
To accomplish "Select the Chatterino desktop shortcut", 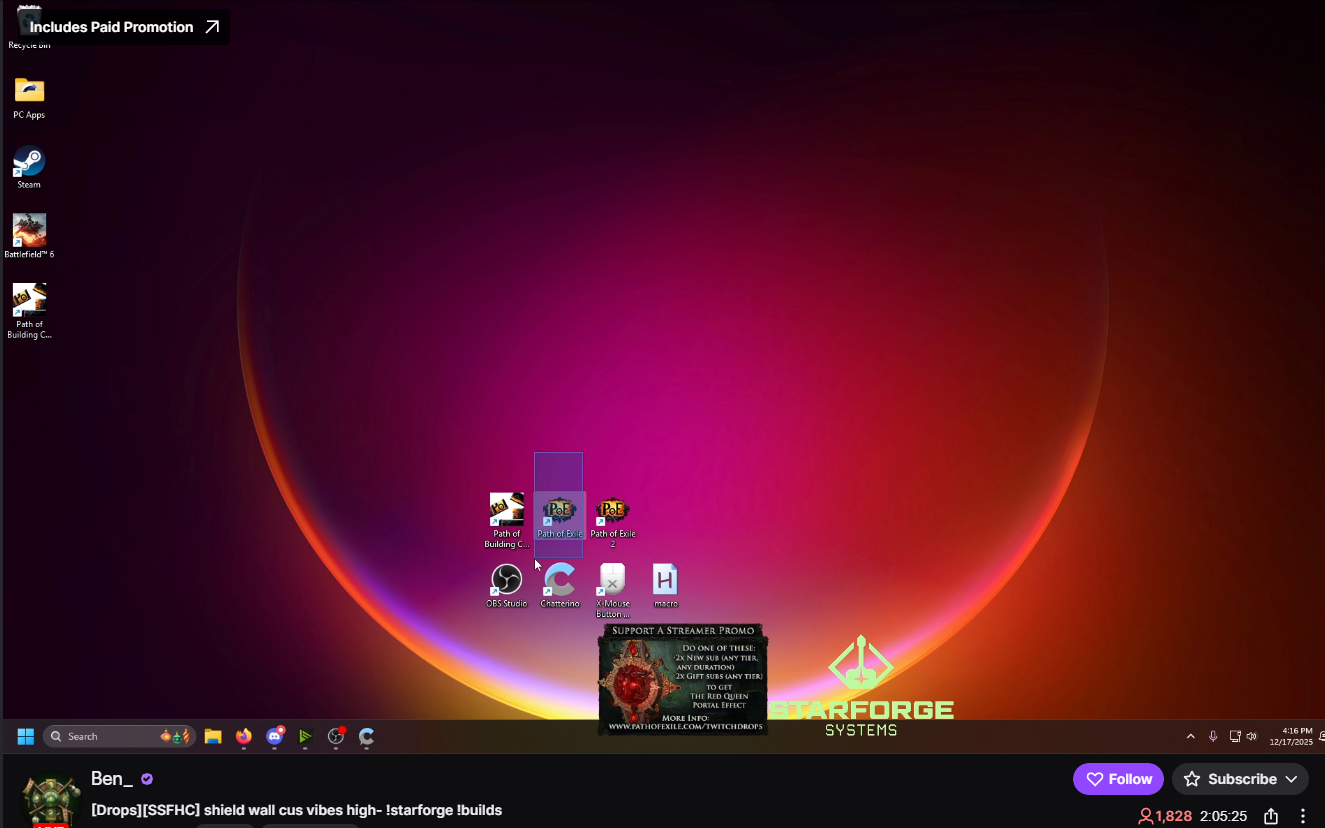I will pos(559,586).
